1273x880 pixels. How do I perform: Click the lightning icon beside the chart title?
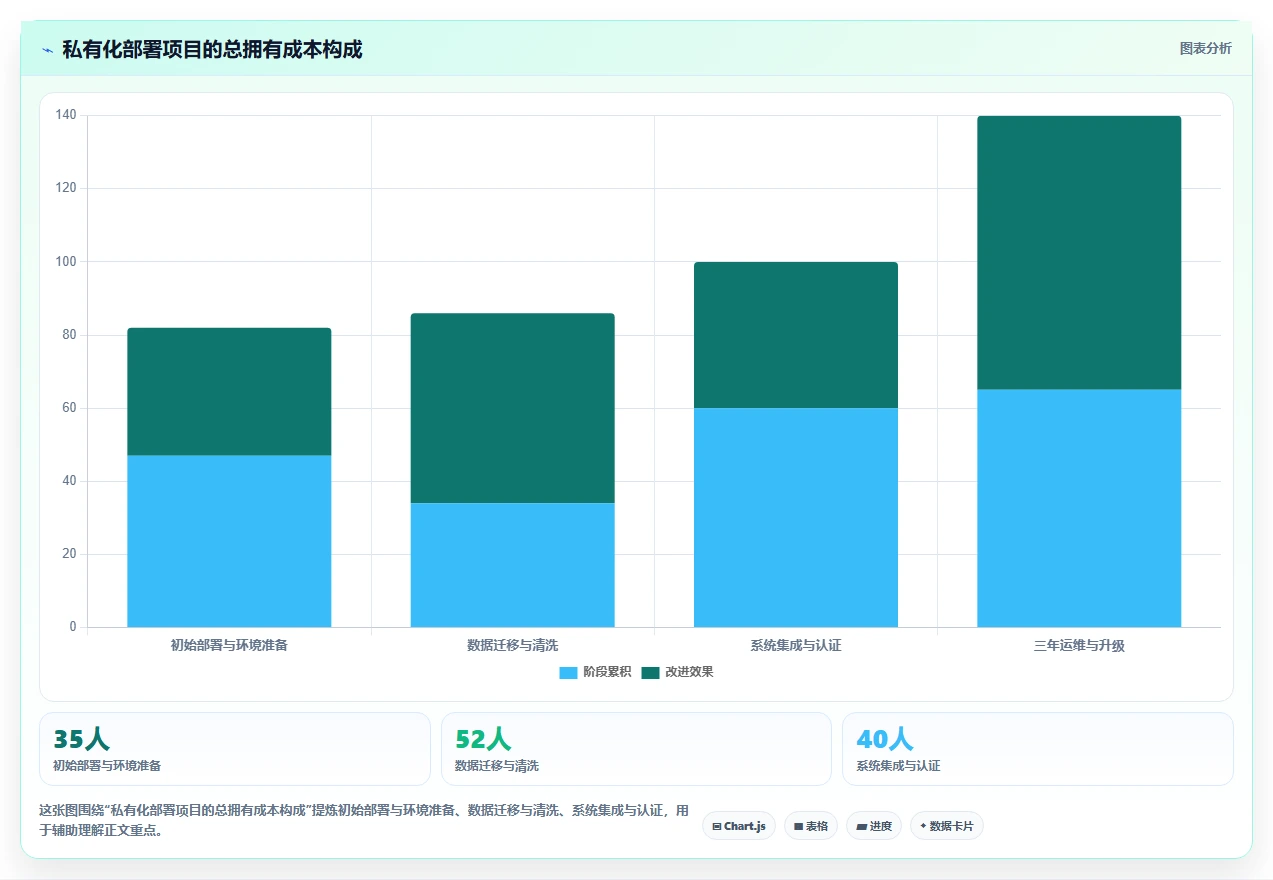click(x=47, y=49)
